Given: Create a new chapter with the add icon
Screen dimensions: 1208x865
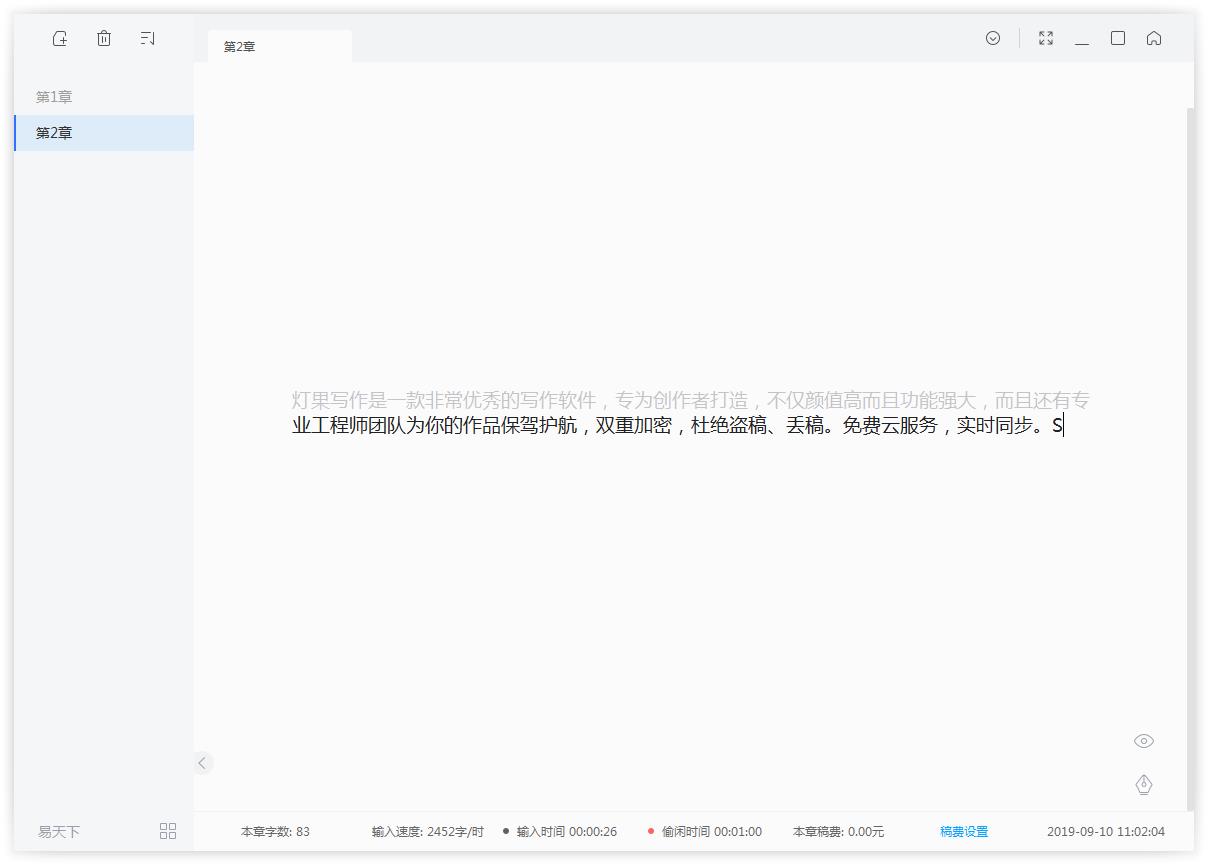Looking at the screenshot, I should click(60, 38).
